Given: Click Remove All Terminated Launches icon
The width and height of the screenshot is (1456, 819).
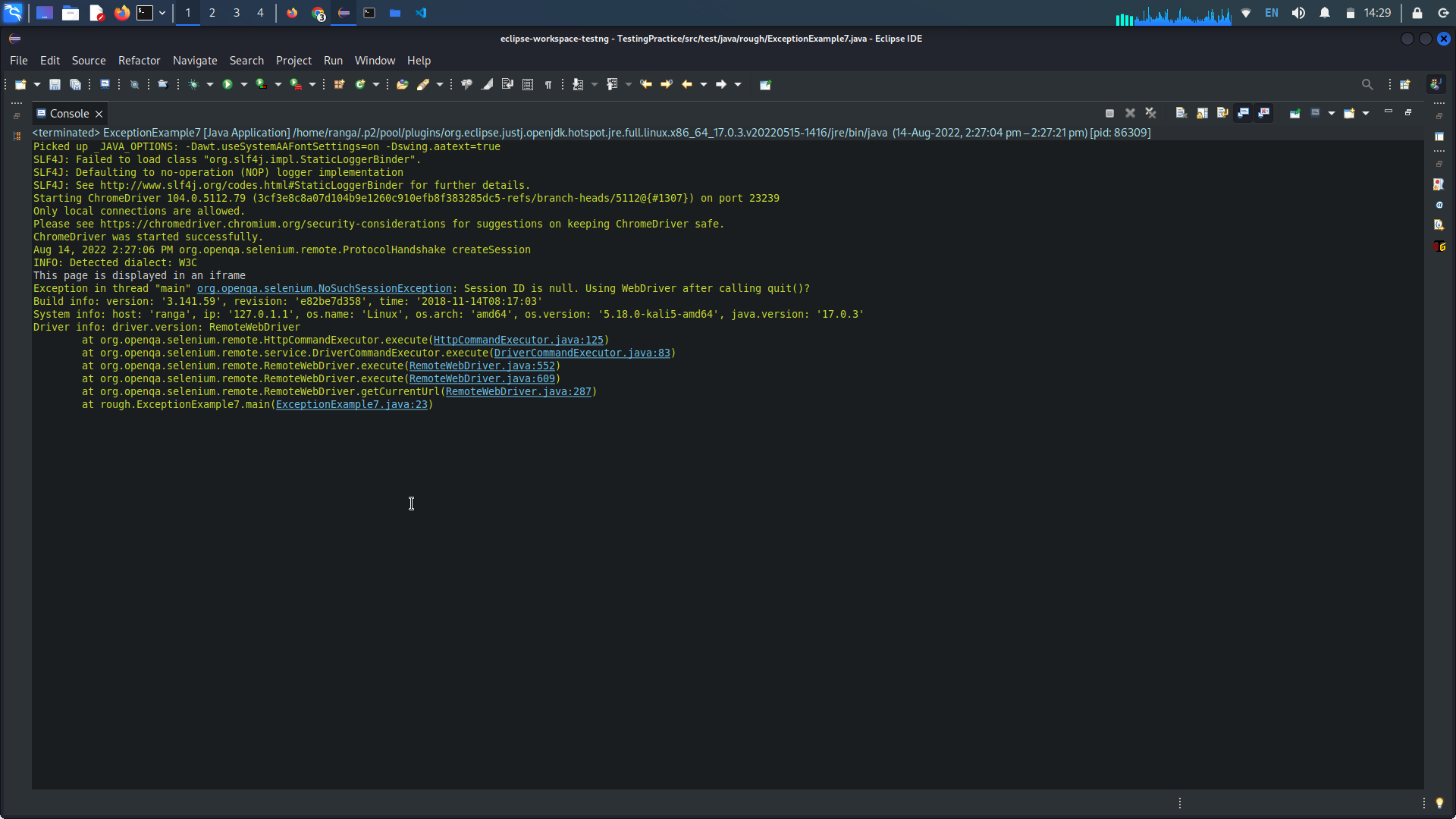Looking at the screenshot, I should click(1150, 113).
